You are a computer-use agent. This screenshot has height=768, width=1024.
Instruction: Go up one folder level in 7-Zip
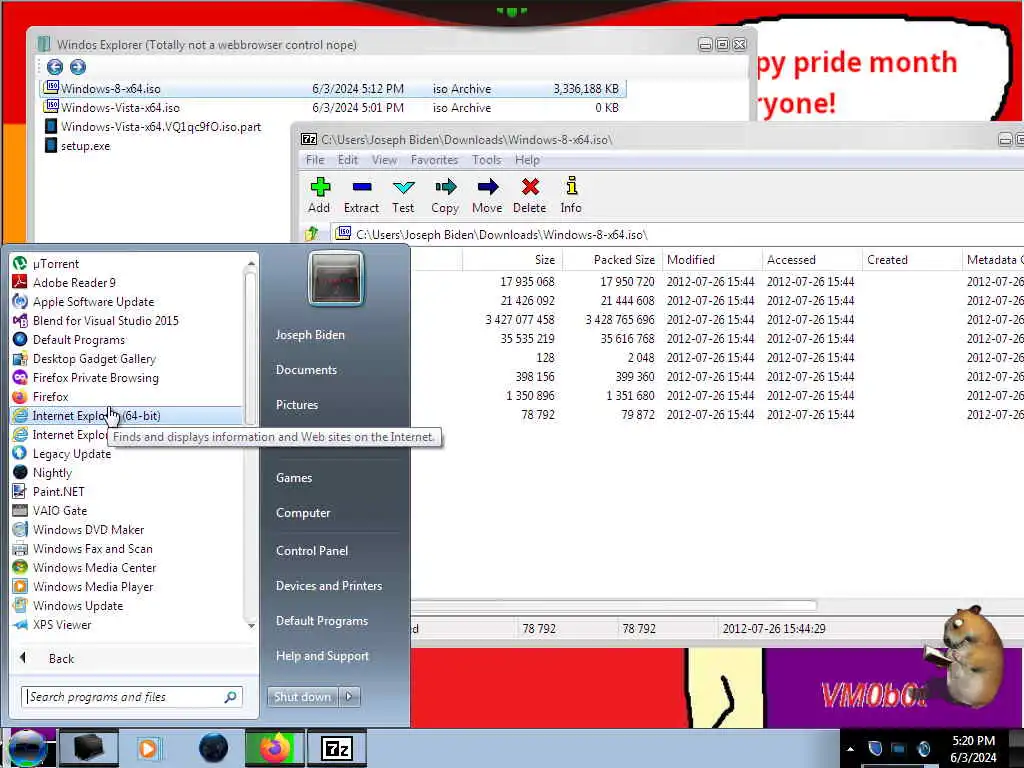click(x=312, y=234)
